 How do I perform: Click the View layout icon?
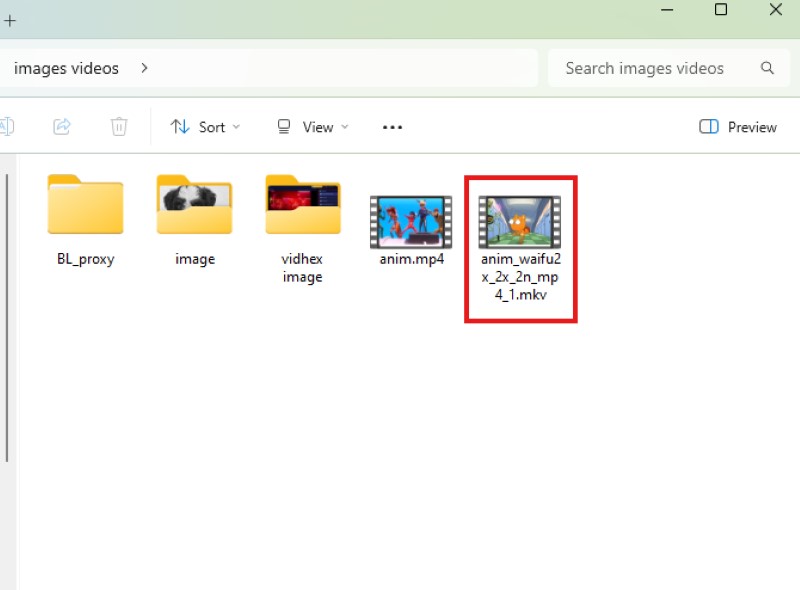click(285, 127)
